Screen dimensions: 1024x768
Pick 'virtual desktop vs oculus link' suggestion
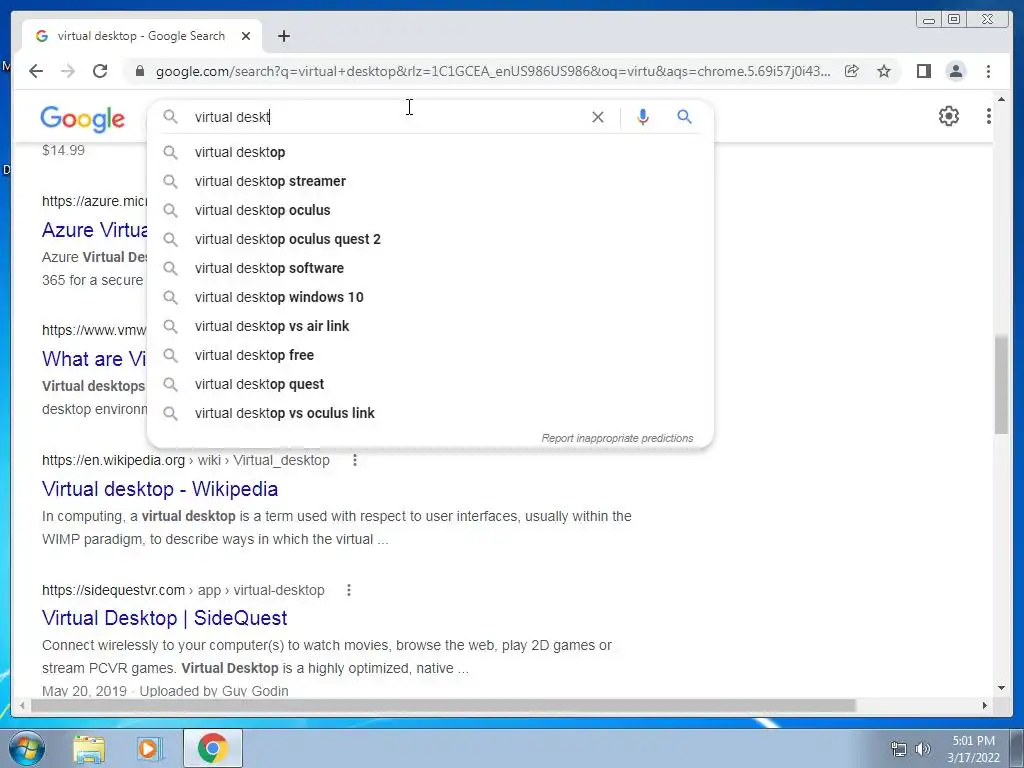point(431,413)
